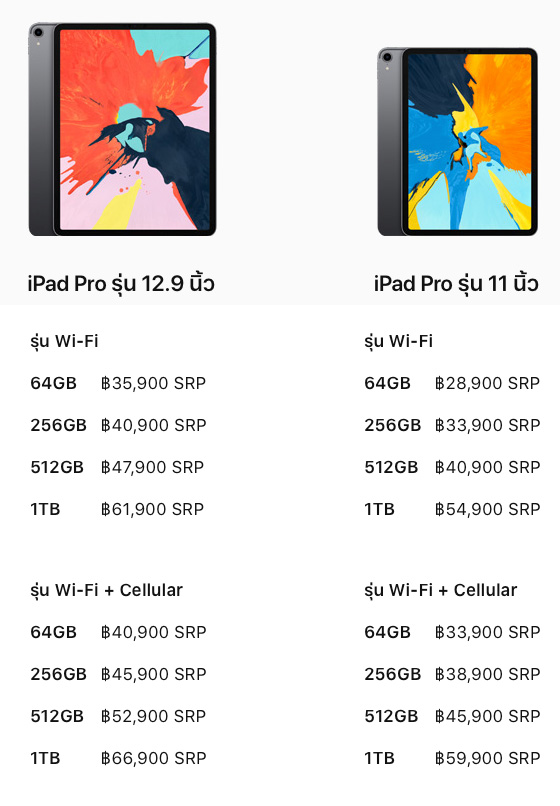Click the iPad Pro 11-inch product image

(x=458, y=142)
